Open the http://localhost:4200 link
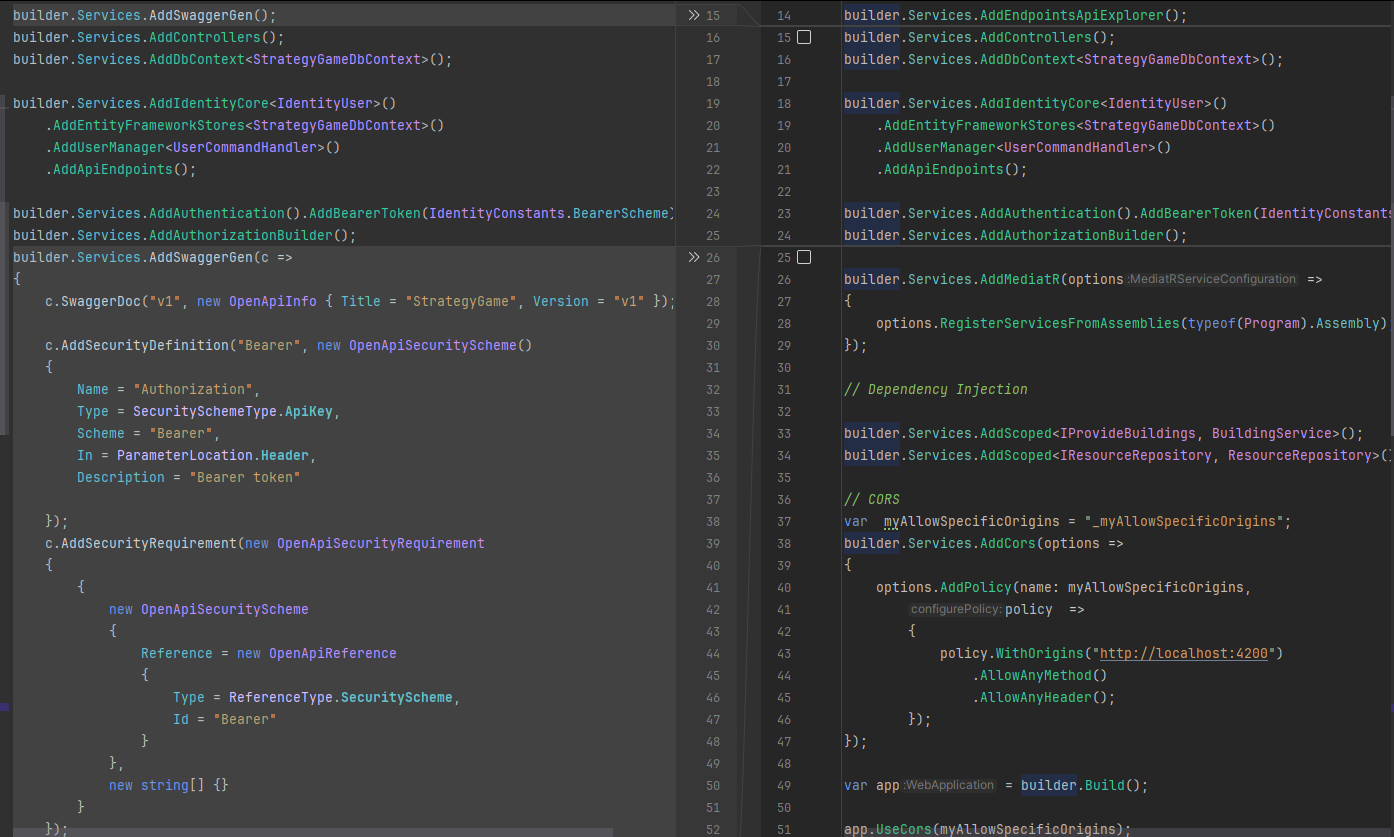 click(1184, 653)
